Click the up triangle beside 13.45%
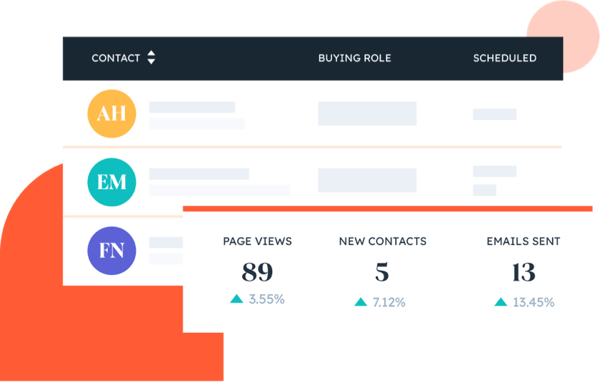The width and height of the screenshot is (600, 382). tap(501, 302)
